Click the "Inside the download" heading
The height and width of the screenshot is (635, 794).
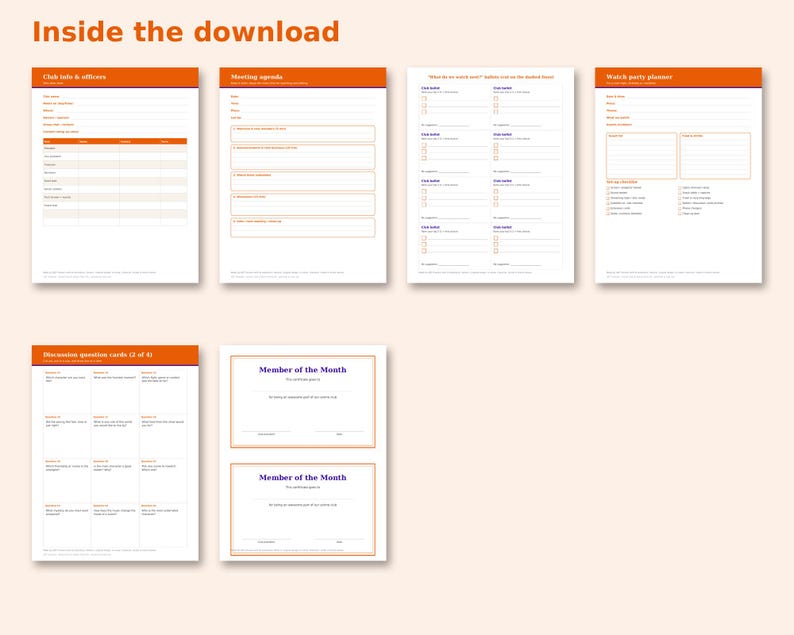(185, 32)
